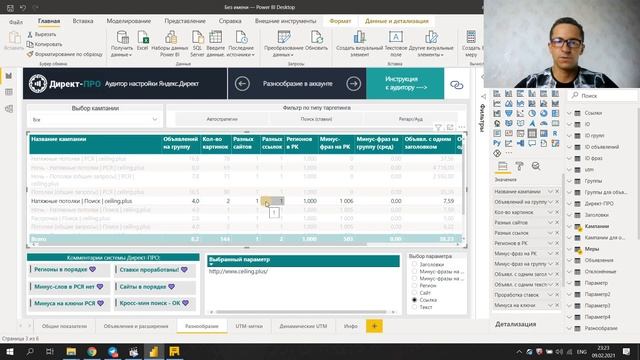Click the SQL Server icon
Image resolution: width=640 pixels, height=360 pixels.
click(x=198, y=38)
